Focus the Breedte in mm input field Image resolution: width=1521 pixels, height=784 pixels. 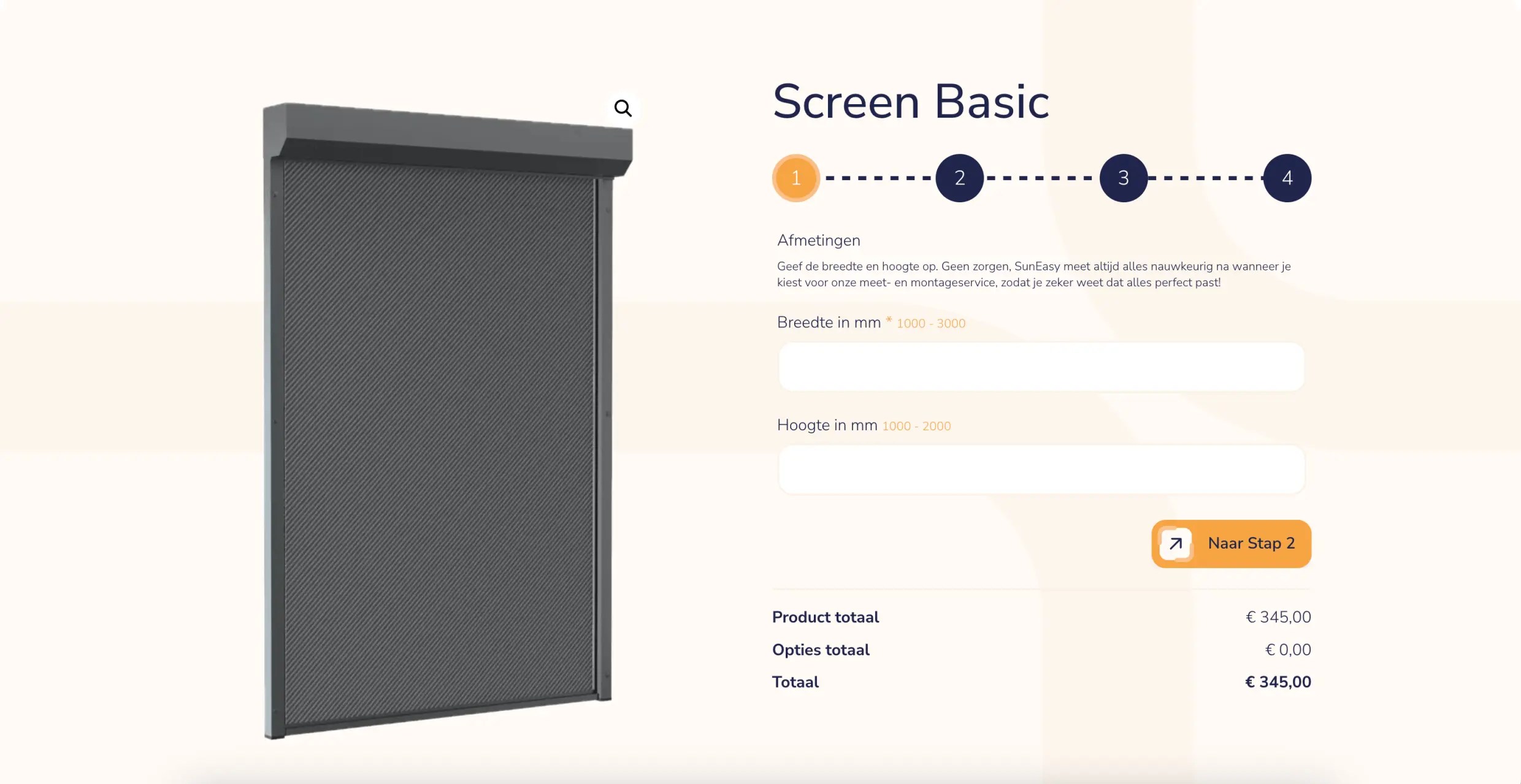pos(1041,367)
